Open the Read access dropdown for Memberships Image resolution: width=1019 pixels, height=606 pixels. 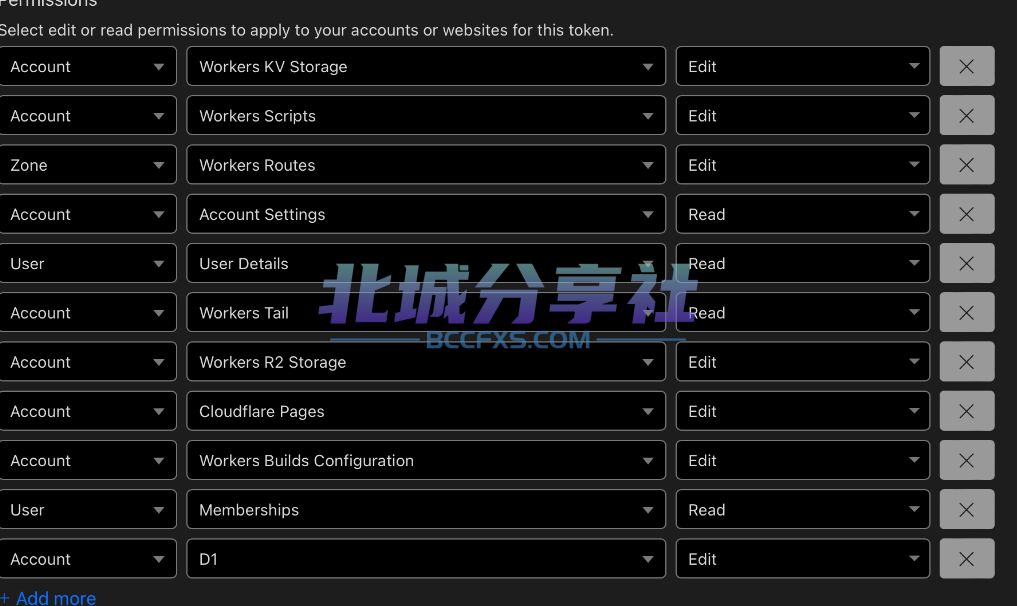(803, 510)
